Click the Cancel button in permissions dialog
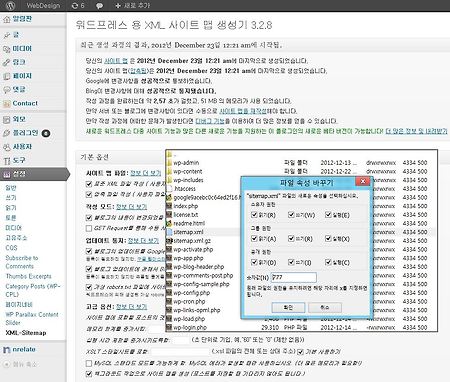The image size is (450, 382). tap(325, 307)
